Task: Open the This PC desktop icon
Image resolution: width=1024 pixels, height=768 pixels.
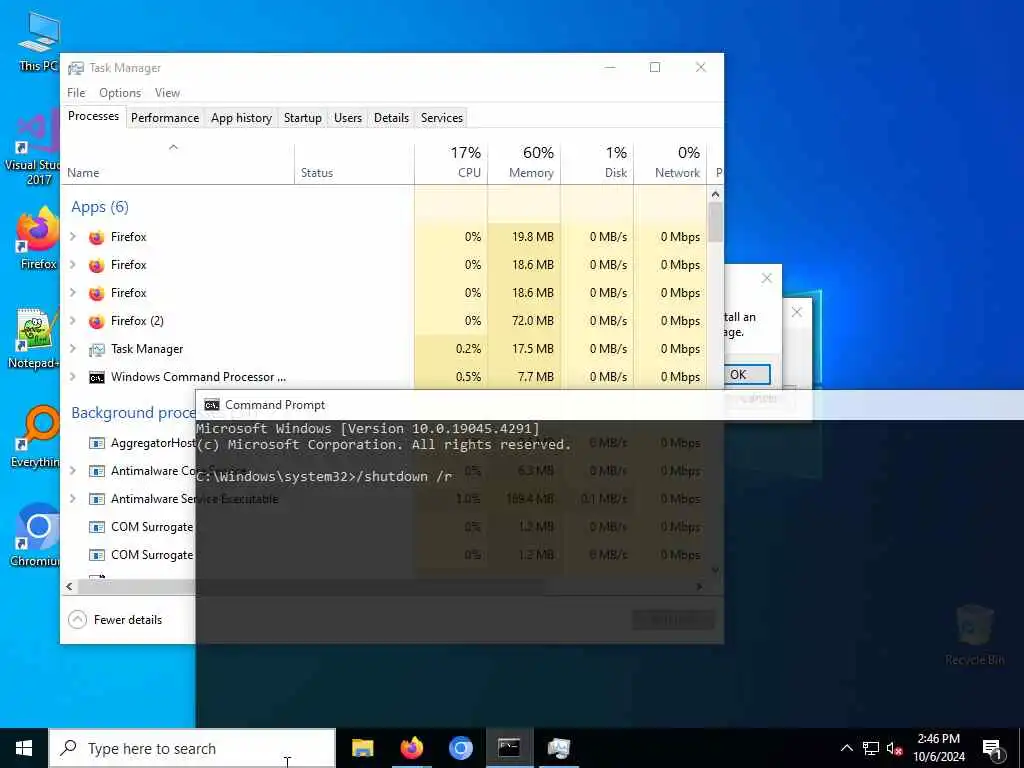Action: click(38, 41)
